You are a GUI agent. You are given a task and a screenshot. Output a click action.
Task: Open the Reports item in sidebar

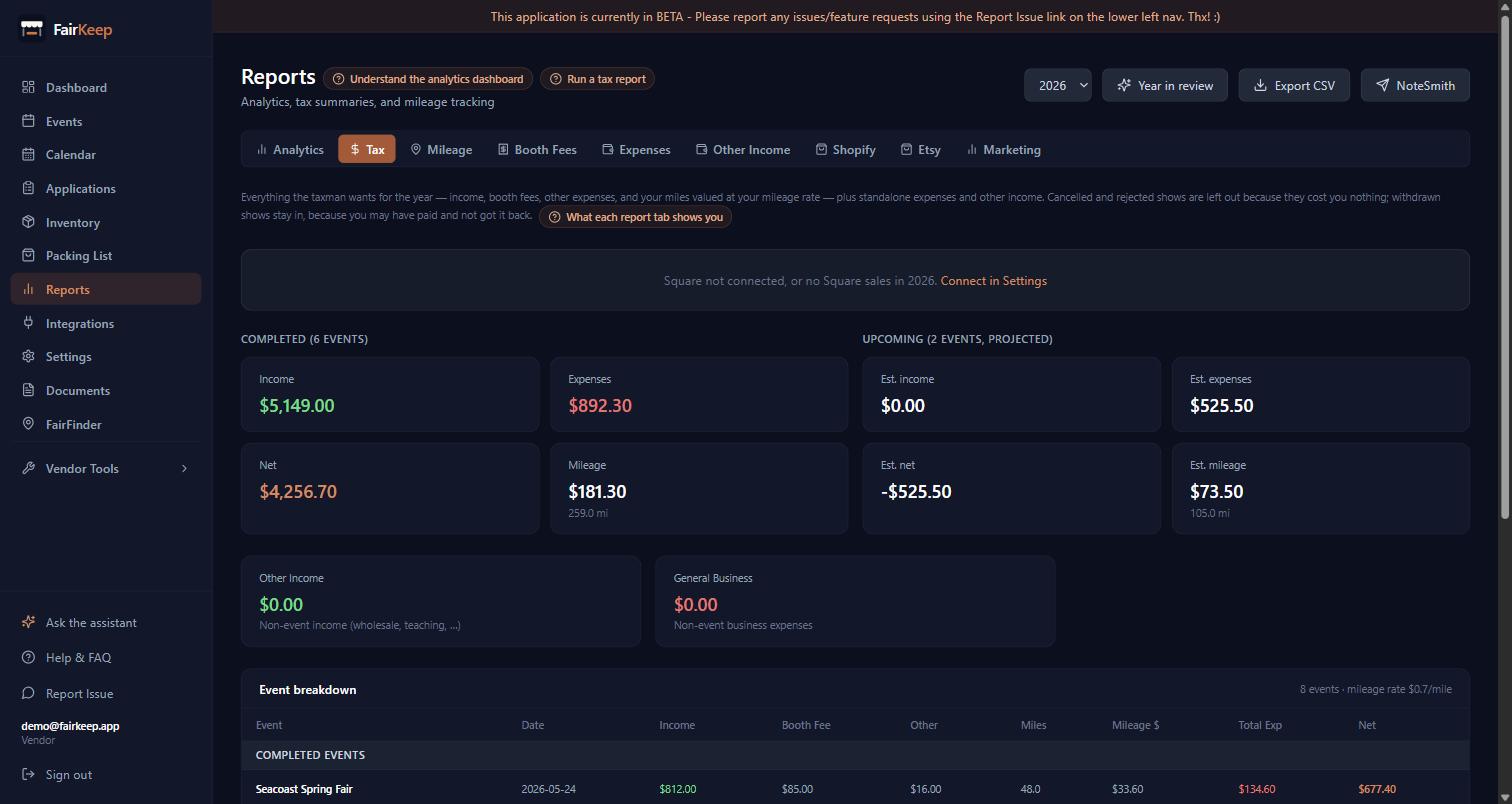(106, 289)
